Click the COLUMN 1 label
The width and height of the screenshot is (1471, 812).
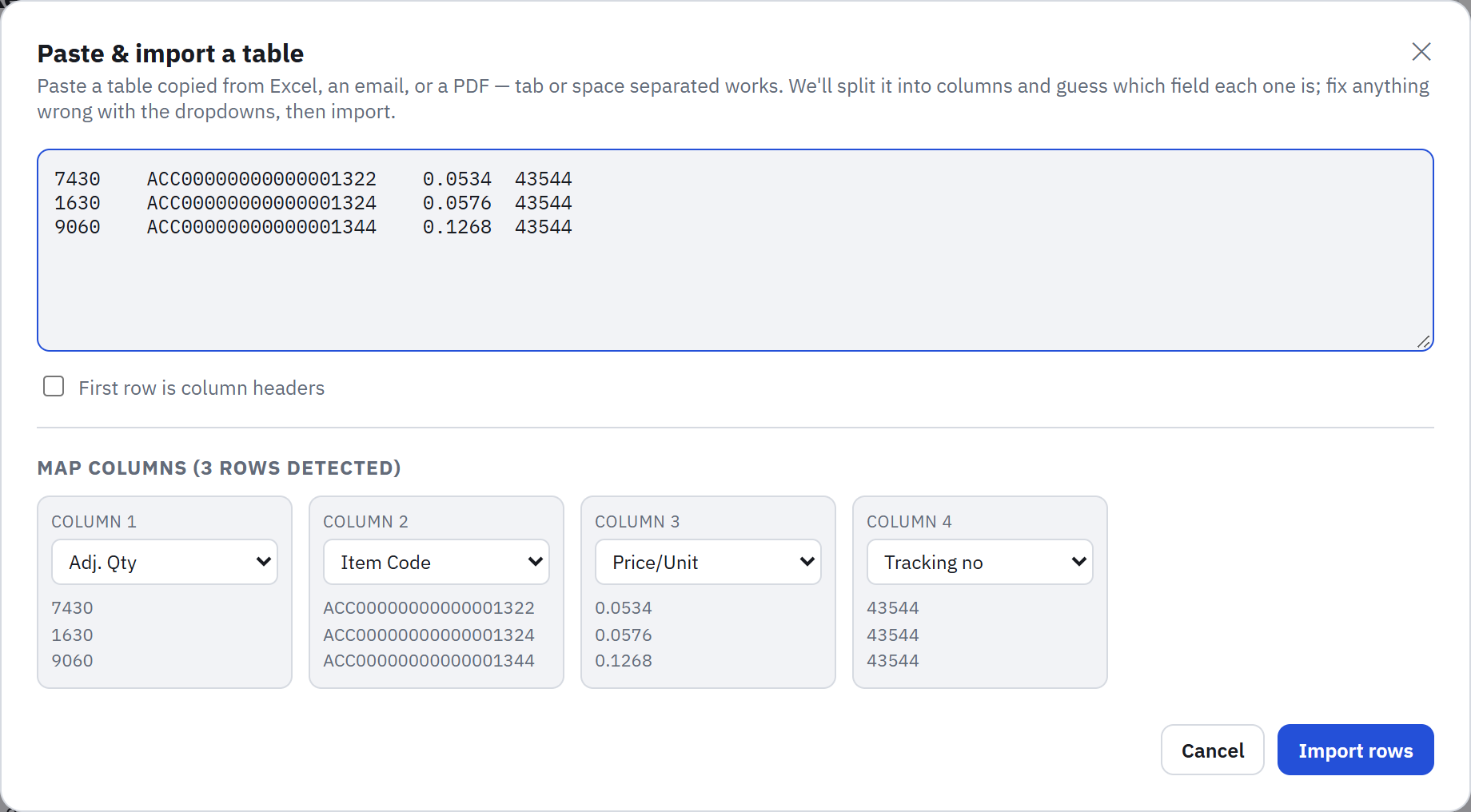[94, 522]
